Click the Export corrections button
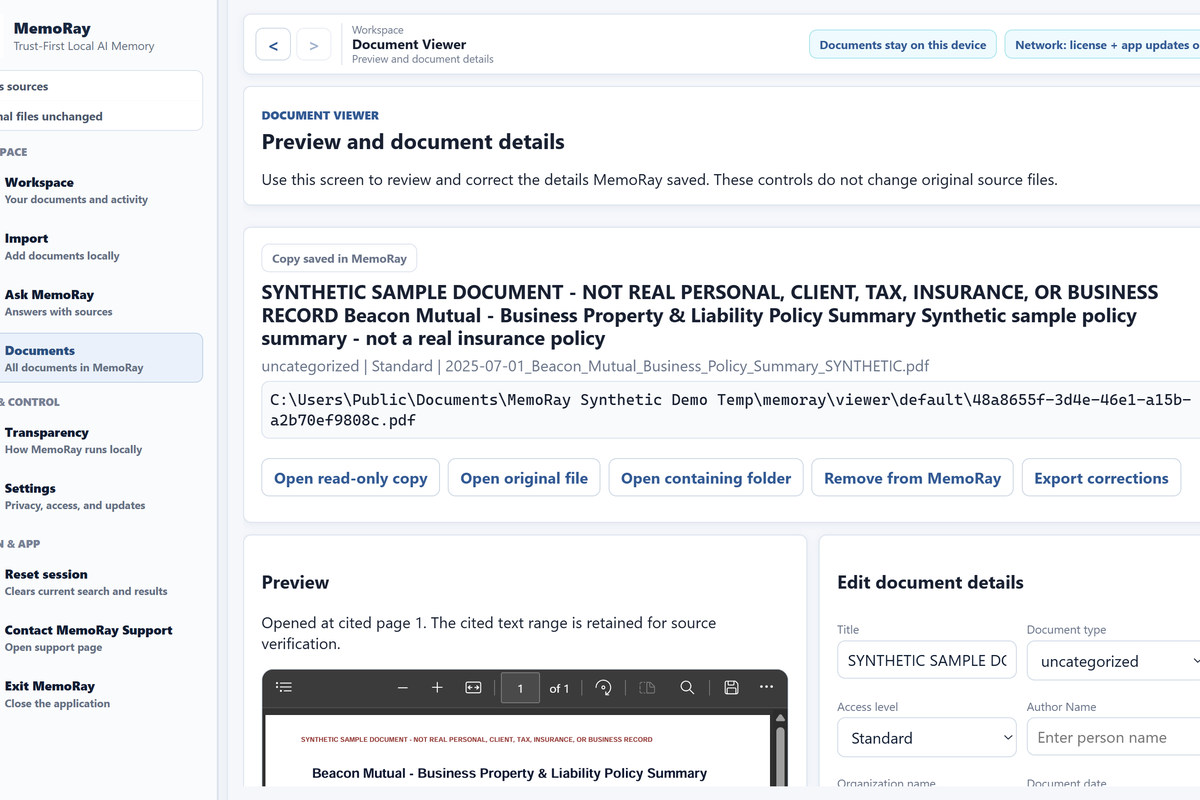The width and height of the screenshot is (1200, 800). tap(1101, 478)
